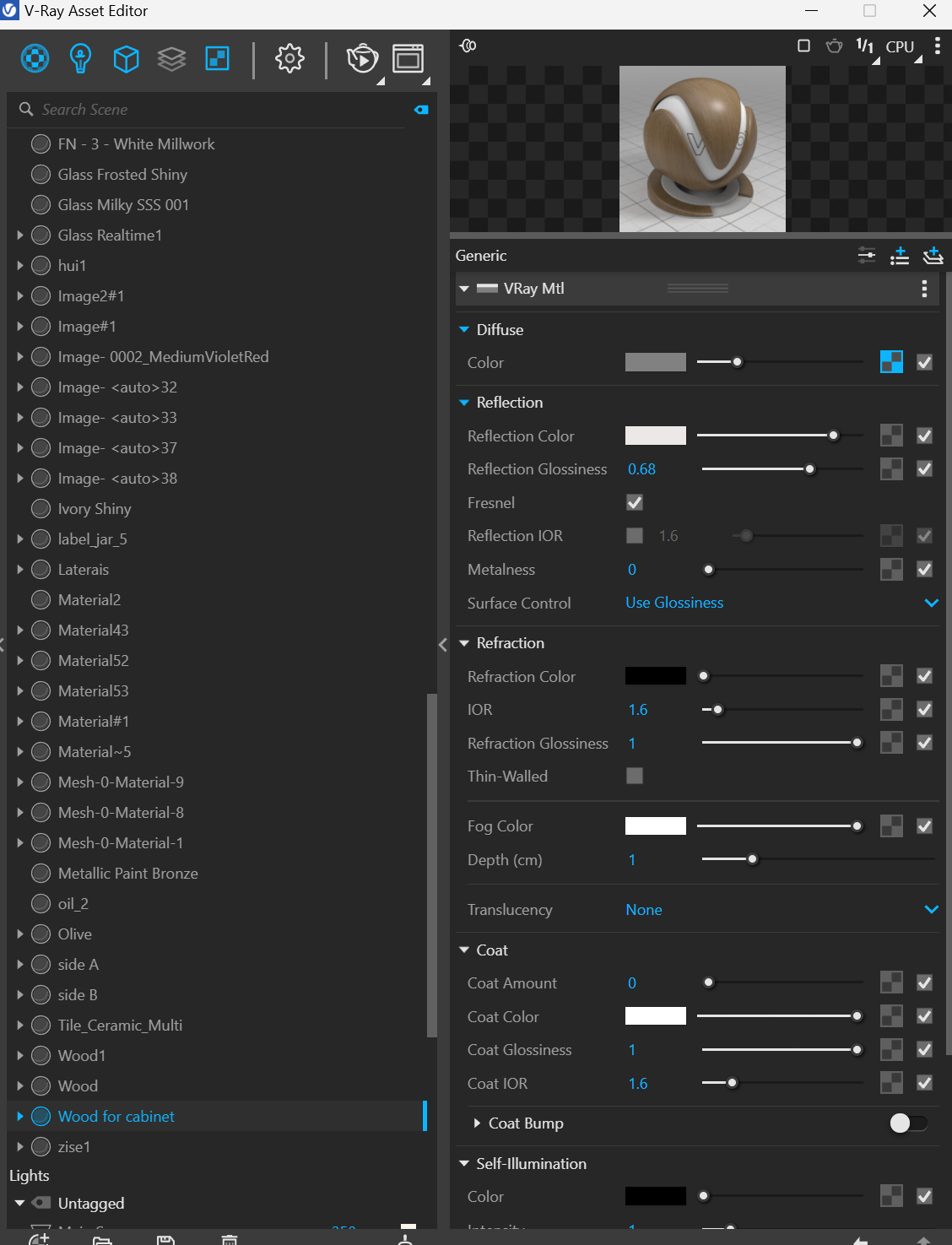952x1245 pixels.
Task: Click the Diffuse Color gray swatch
Action: (656, 362)
